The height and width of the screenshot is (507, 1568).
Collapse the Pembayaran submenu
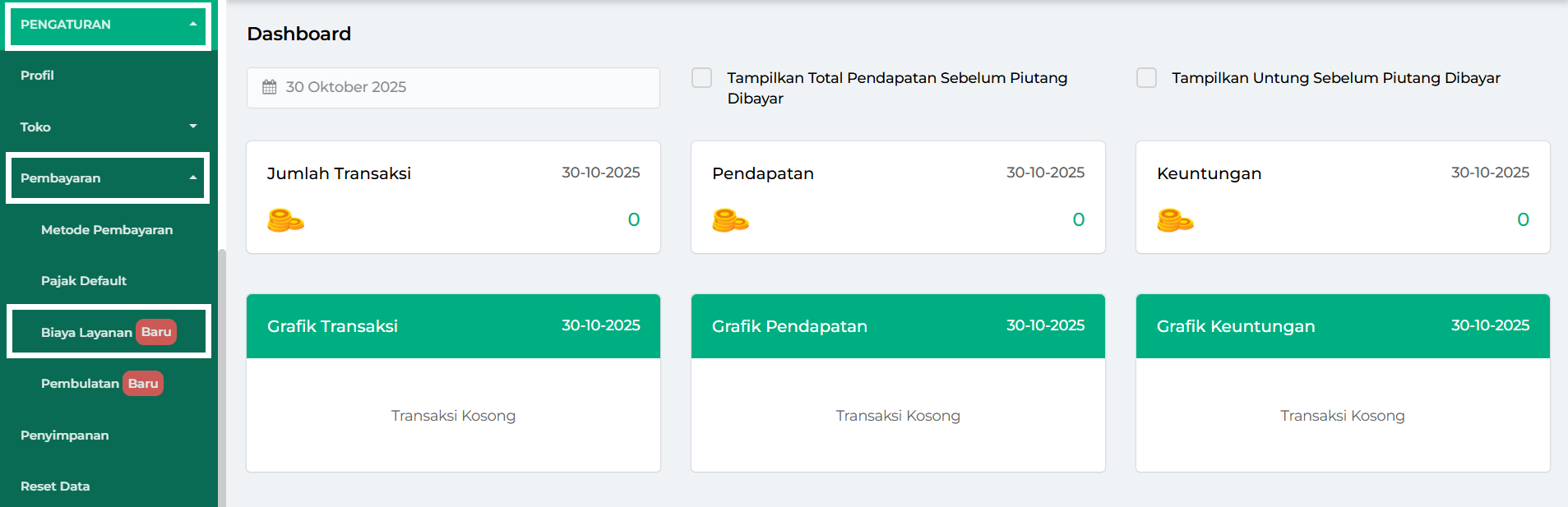coord(193,178)
